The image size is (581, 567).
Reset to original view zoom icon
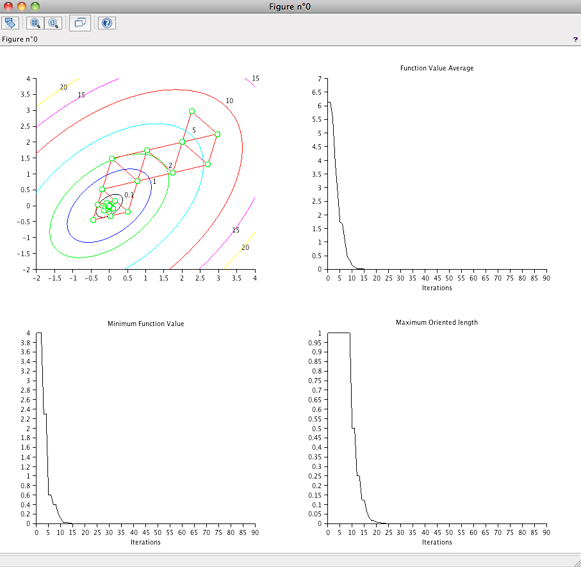[x=53, y=23]
